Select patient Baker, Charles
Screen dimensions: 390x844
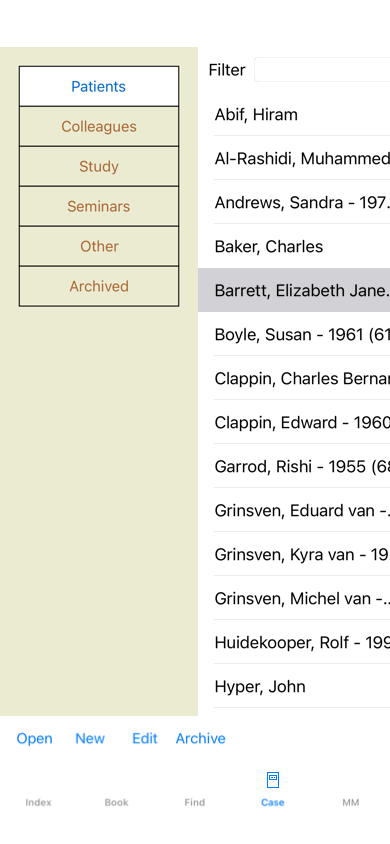pos(294,247)
